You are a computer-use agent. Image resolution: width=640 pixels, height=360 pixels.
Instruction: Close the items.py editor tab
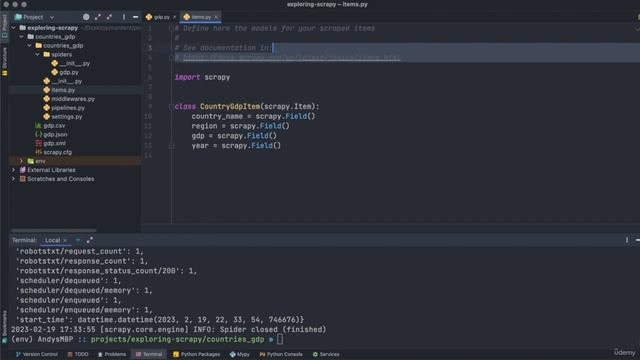coord(216,17)
